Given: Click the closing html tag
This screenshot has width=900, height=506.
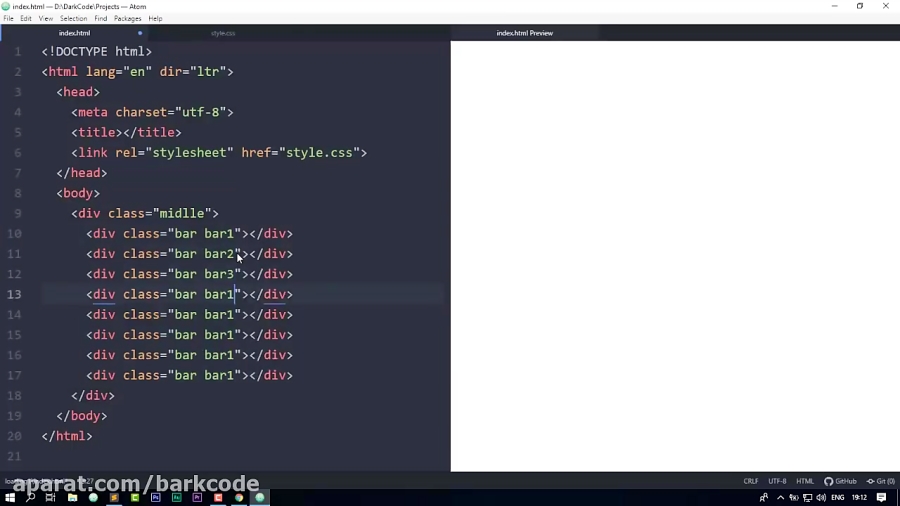Looking at the screenshot, I should [x=67, y=436].
